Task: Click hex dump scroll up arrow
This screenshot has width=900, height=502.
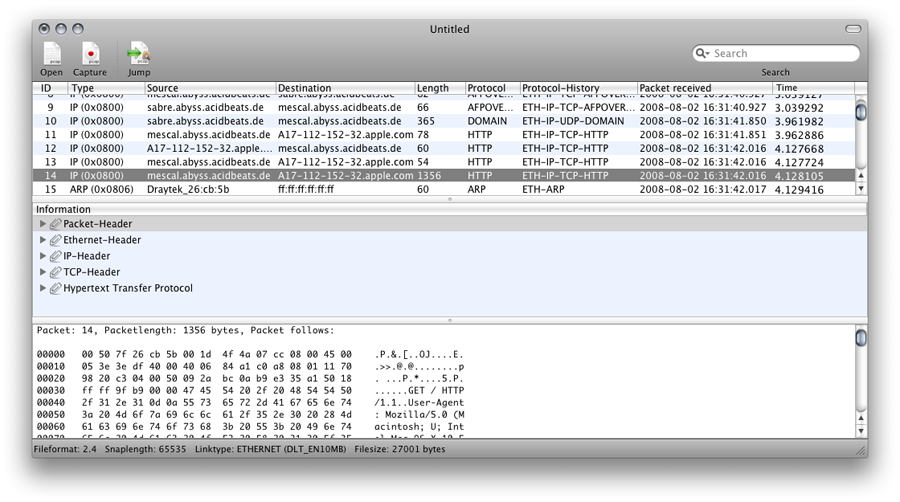Action: [861, 418]
